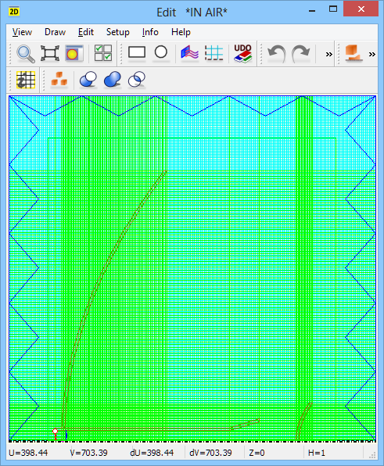This screenshot has width=384, height=466.
Task: Toggle the checkbox grid selection icon
Action: tap(103, 53)
